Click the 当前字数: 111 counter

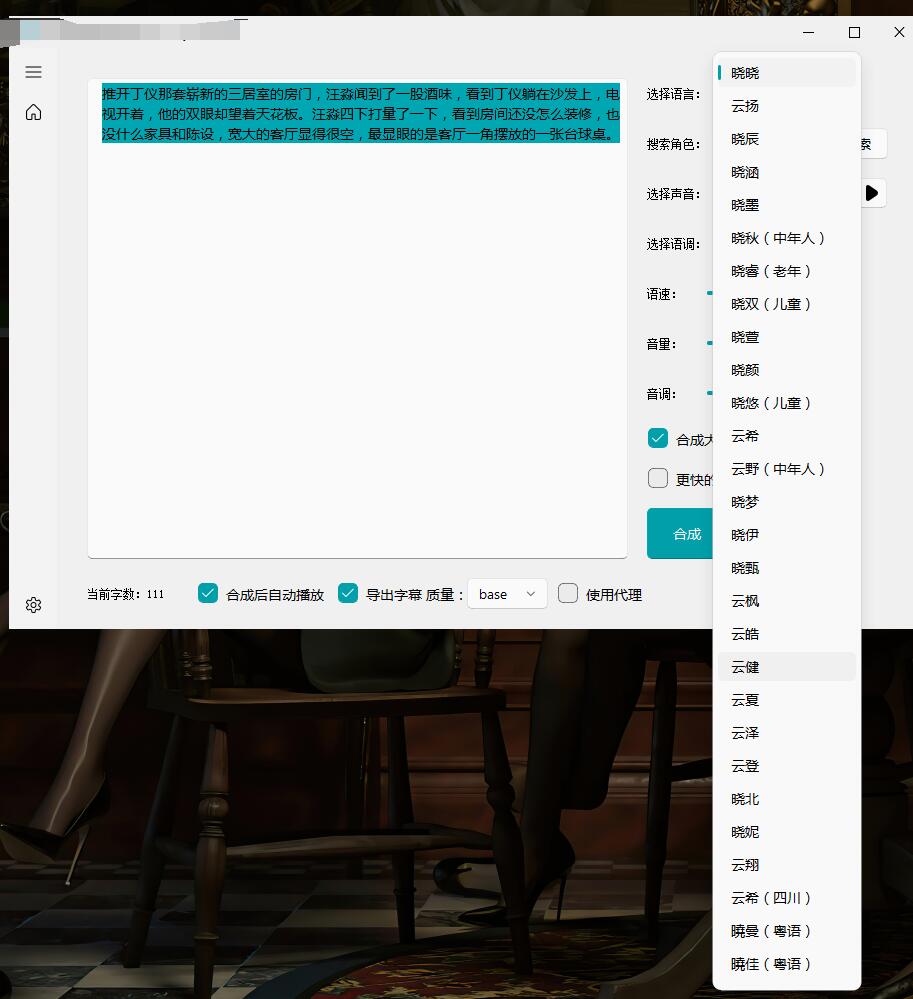(126, 594)
